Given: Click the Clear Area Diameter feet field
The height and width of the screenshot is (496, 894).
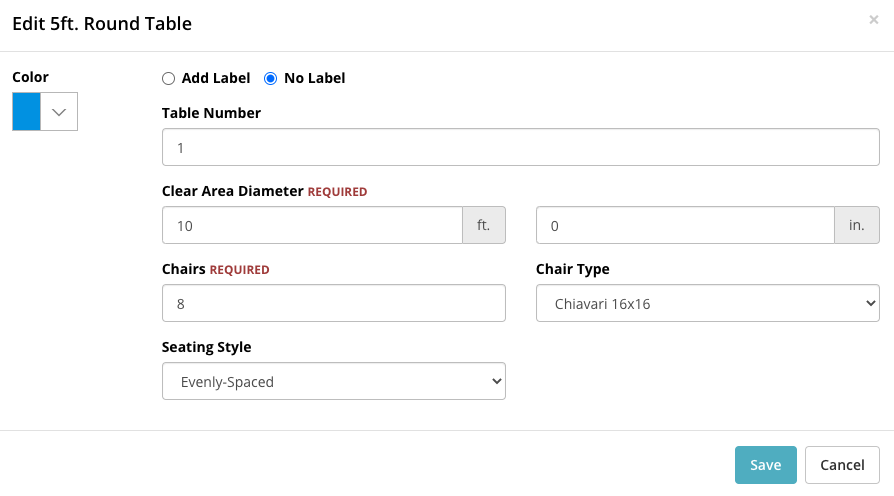Looking at the screenshot, I should [x=312, y=225].
